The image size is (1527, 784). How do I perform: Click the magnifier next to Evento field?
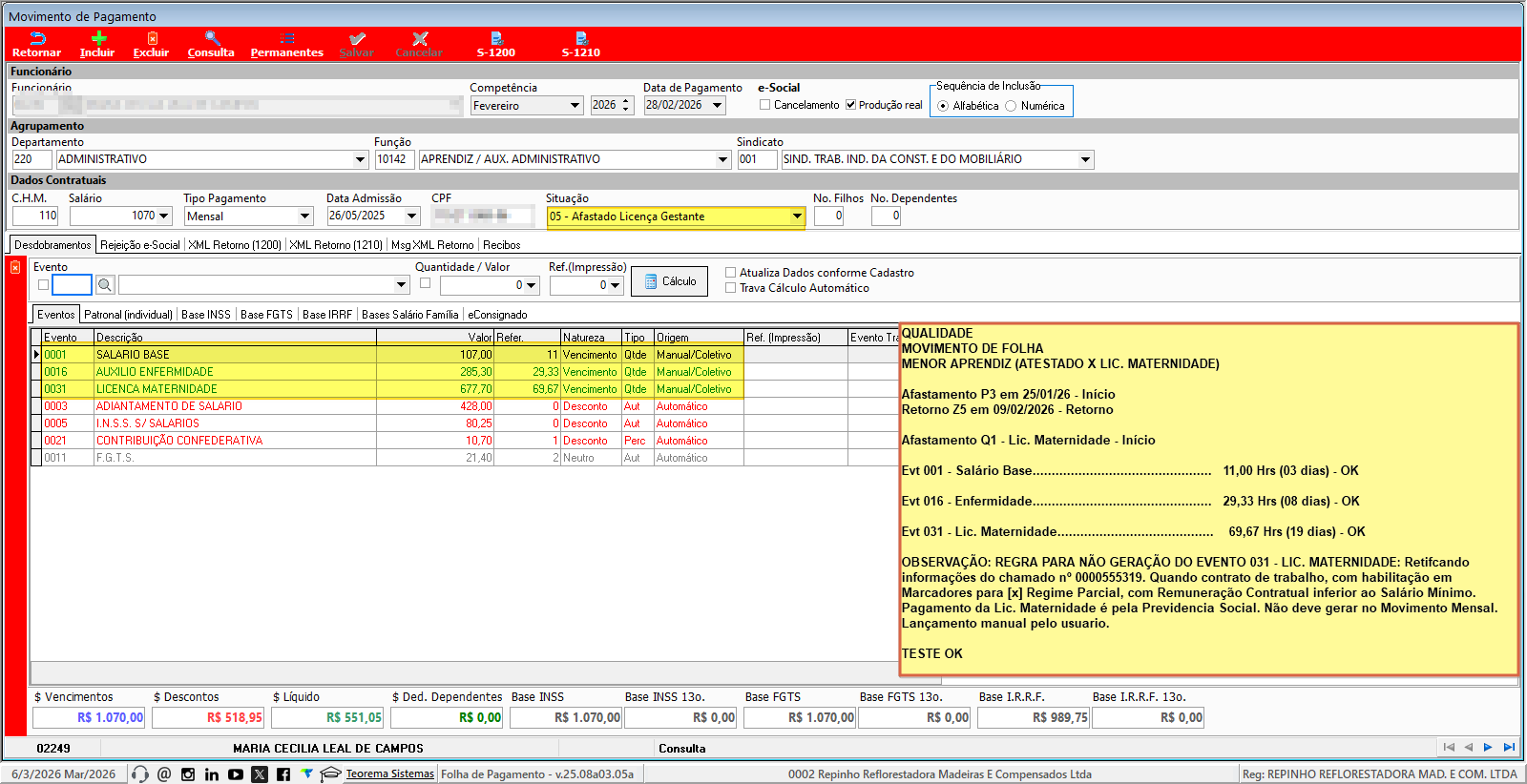point(105,285)
